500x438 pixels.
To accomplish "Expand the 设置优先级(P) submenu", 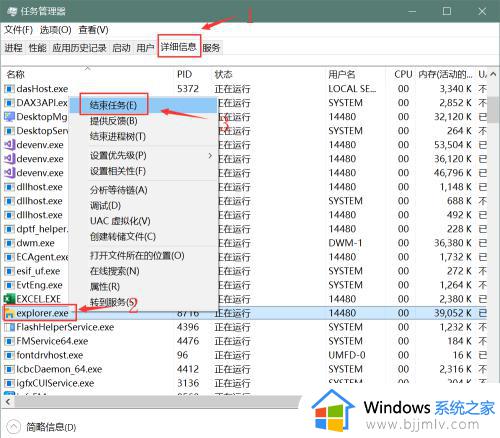I will pos(143,155).
